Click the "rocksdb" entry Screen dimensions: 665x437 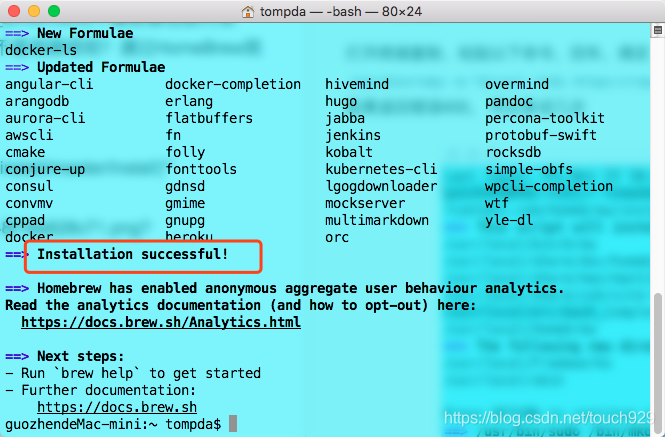pos(513,152)
